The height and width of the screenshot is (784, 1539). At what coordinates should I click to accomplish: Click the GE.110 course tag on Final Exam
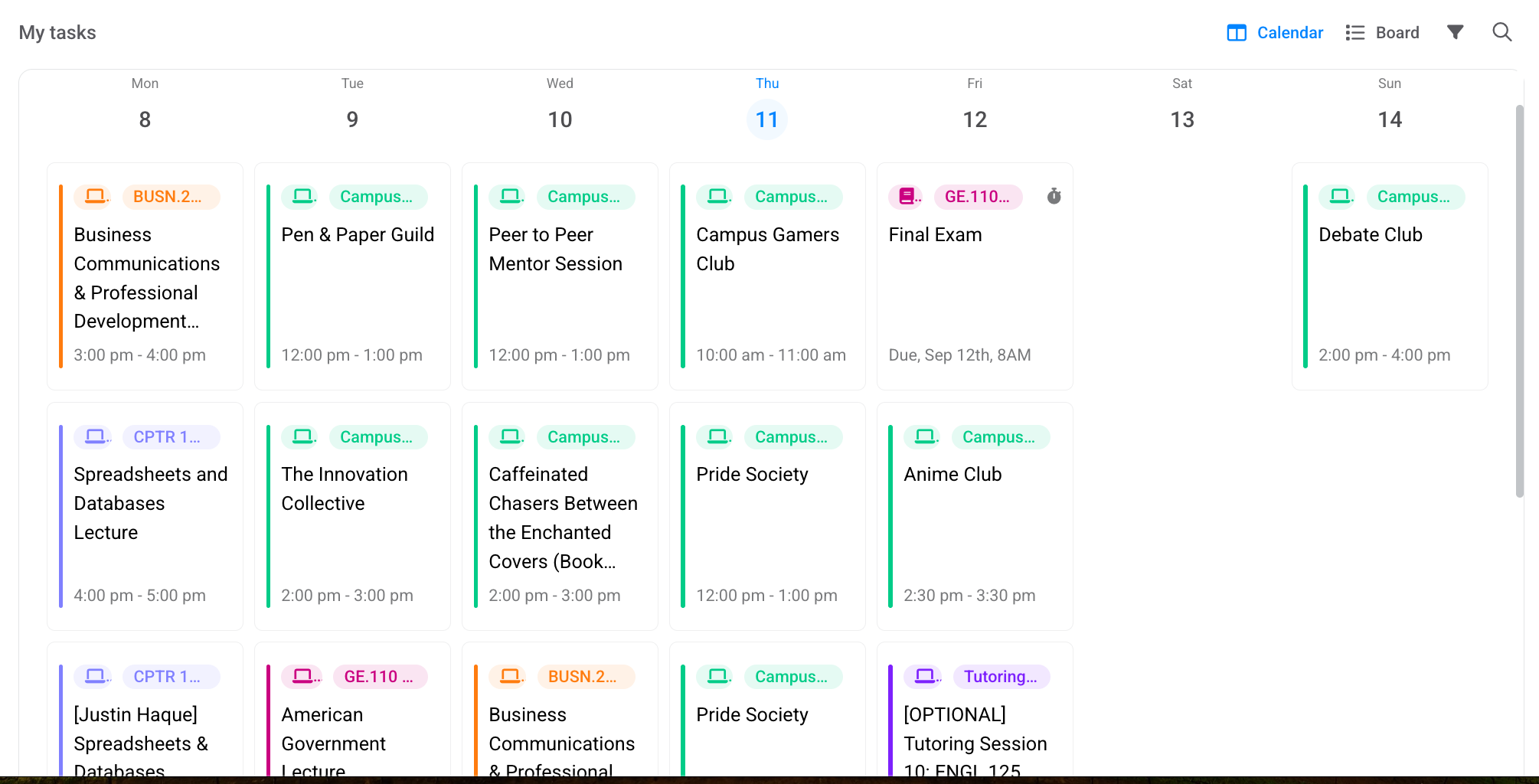(977, 197)
